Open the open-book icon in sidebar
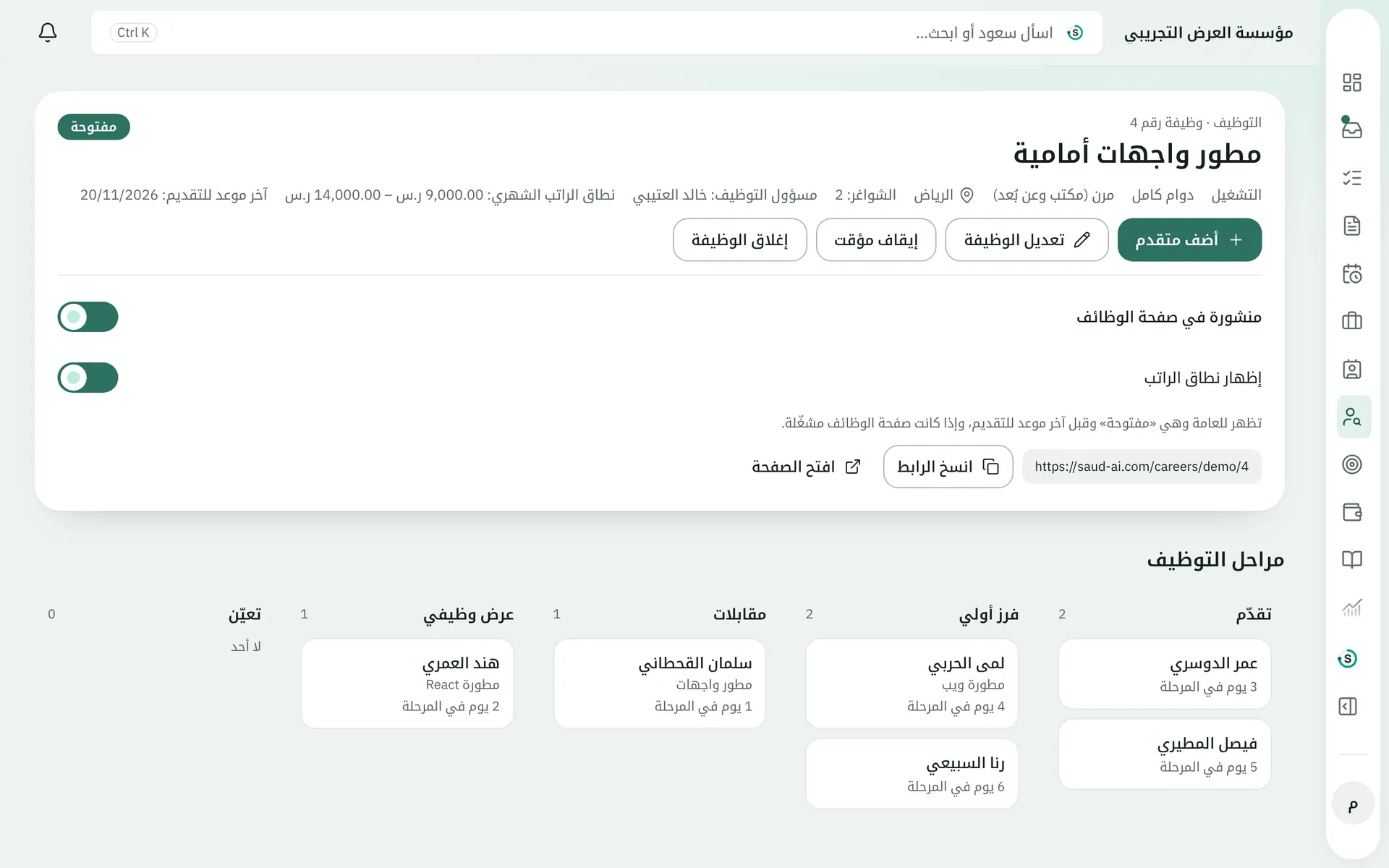 tap(1352, 560)
